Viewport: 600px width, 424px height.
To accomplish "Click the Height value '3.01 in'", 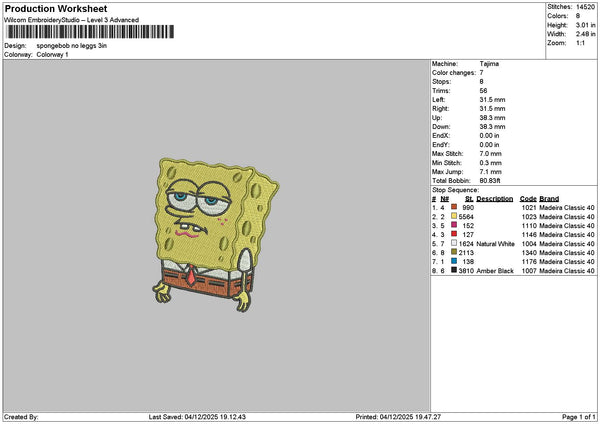I will (585, 25).
